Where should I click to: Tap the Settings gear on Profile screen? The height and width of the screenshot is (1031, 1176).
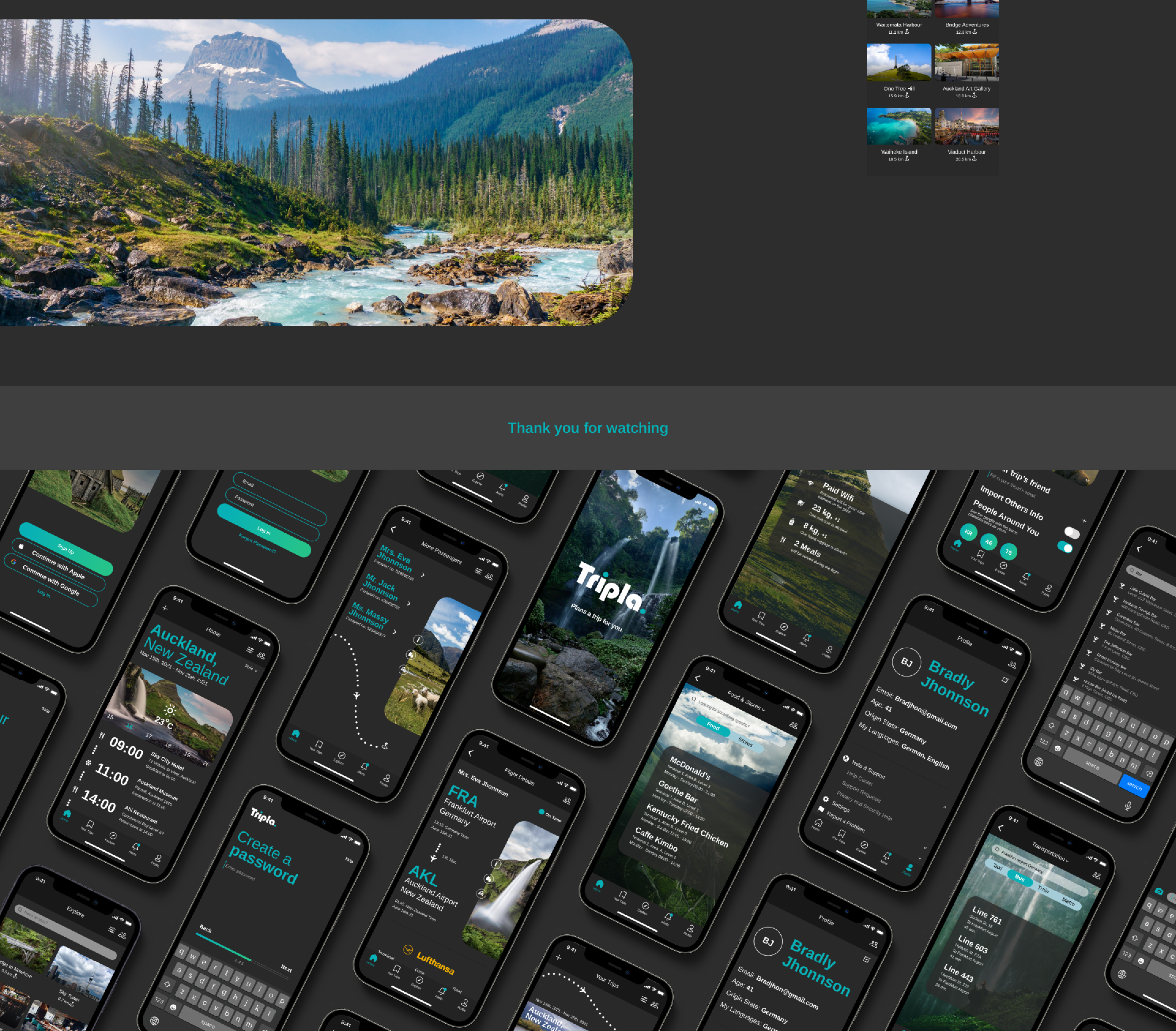pos(826,799)
